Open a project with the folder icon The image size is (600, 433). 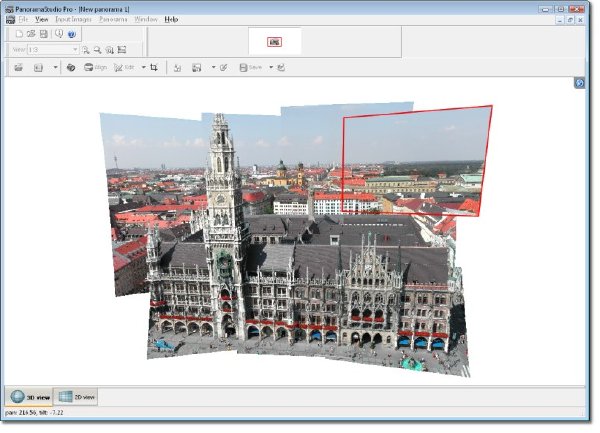pyautogui.click(x=31, y=34)
